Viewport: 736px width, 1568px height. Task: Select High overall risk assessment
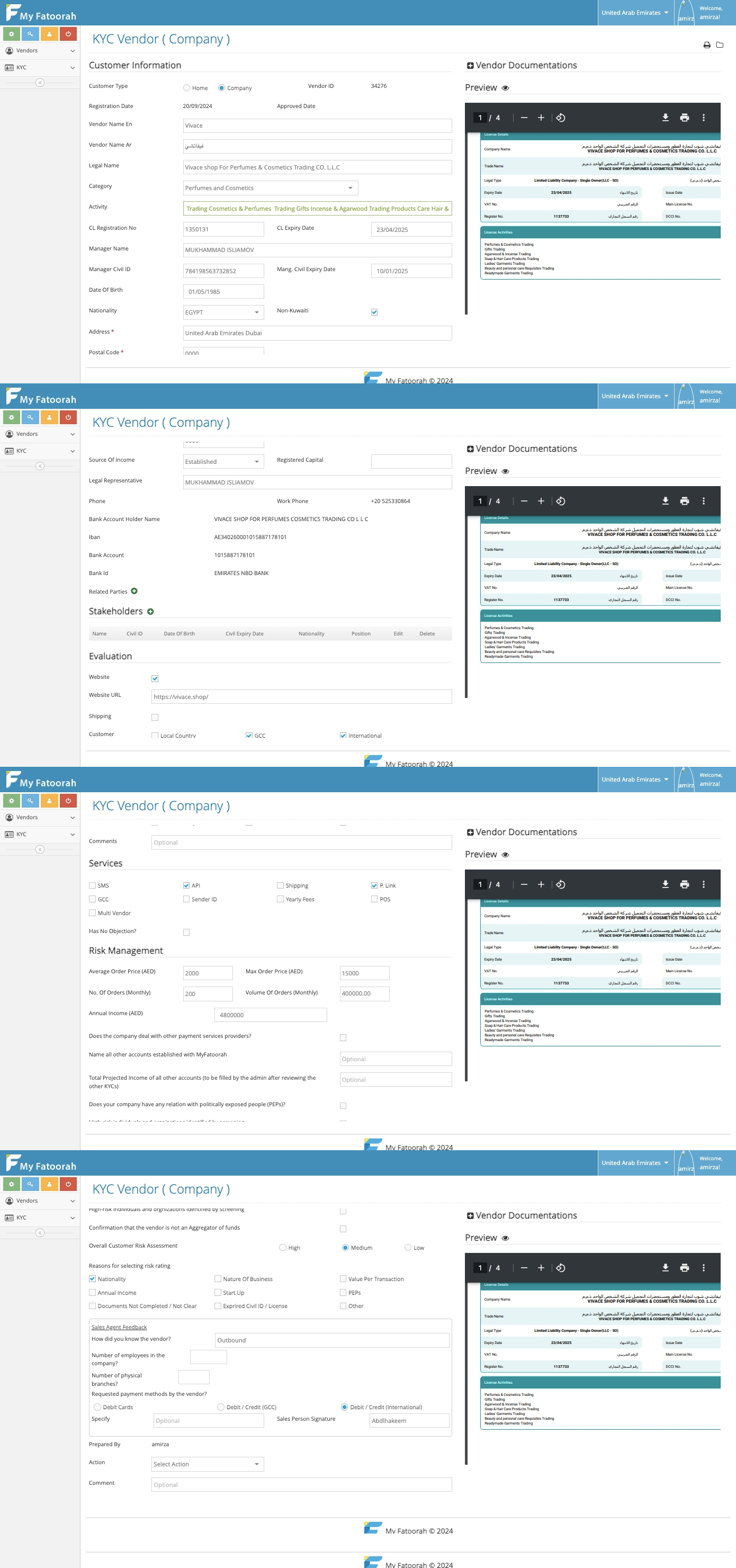point(282,1247)
